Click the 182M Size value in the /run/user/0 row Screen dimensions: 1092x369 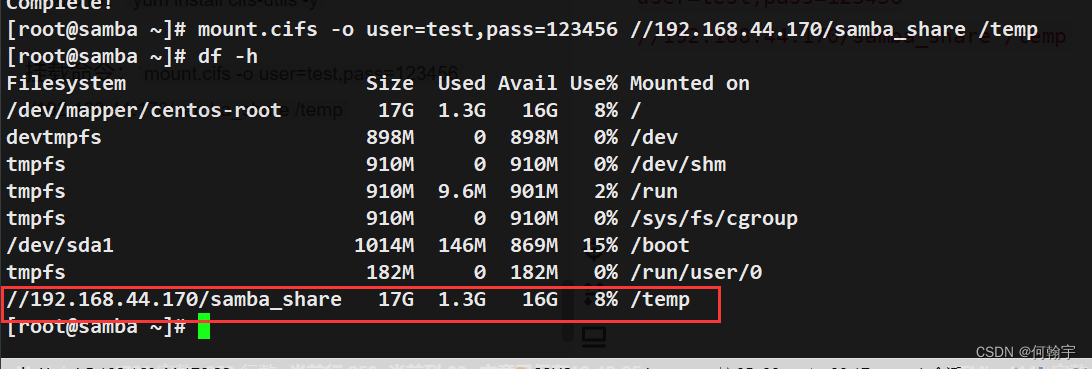click(x=390, y=272)
